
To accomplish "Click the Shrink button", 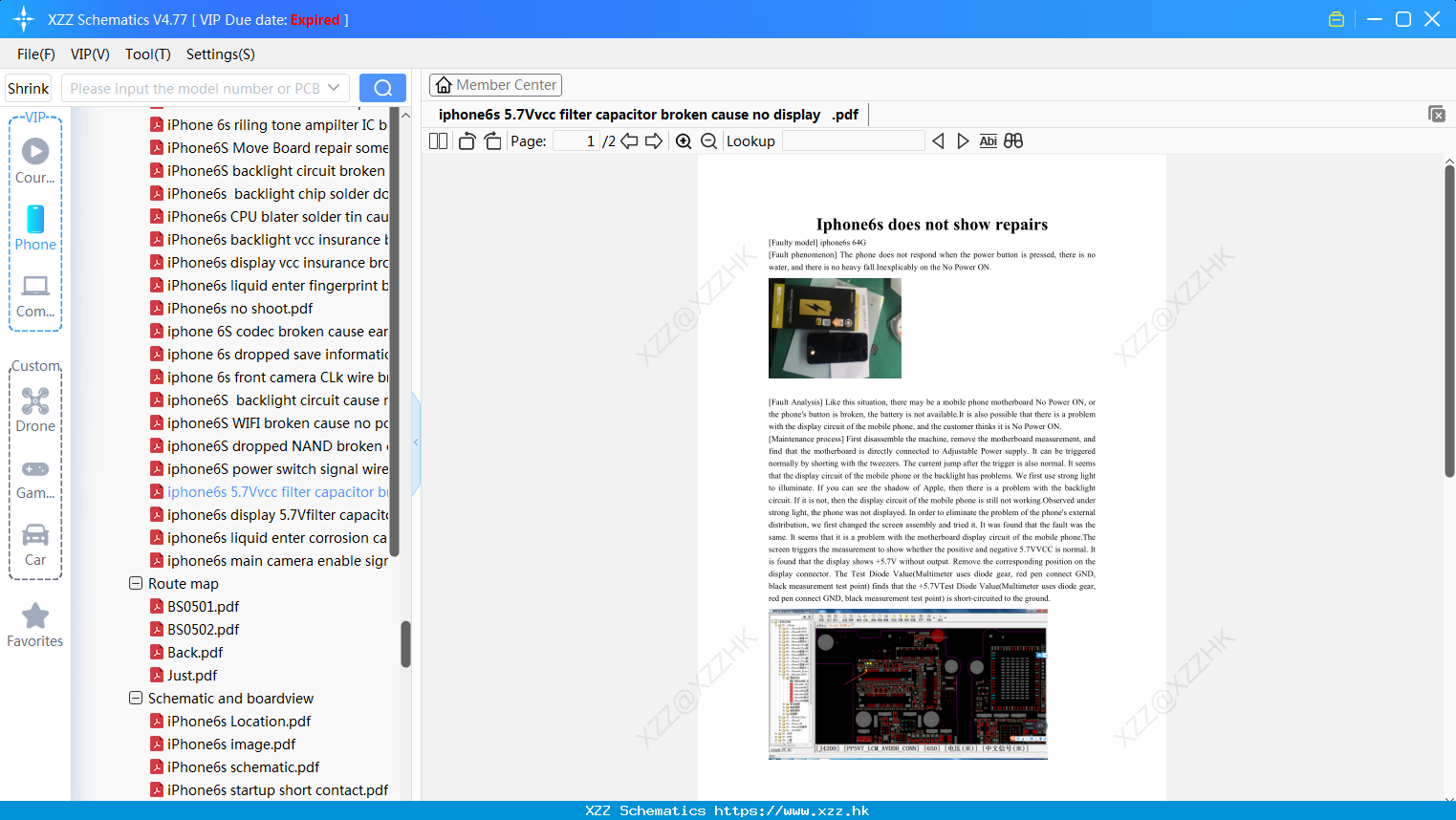I will tap(28, 88).
